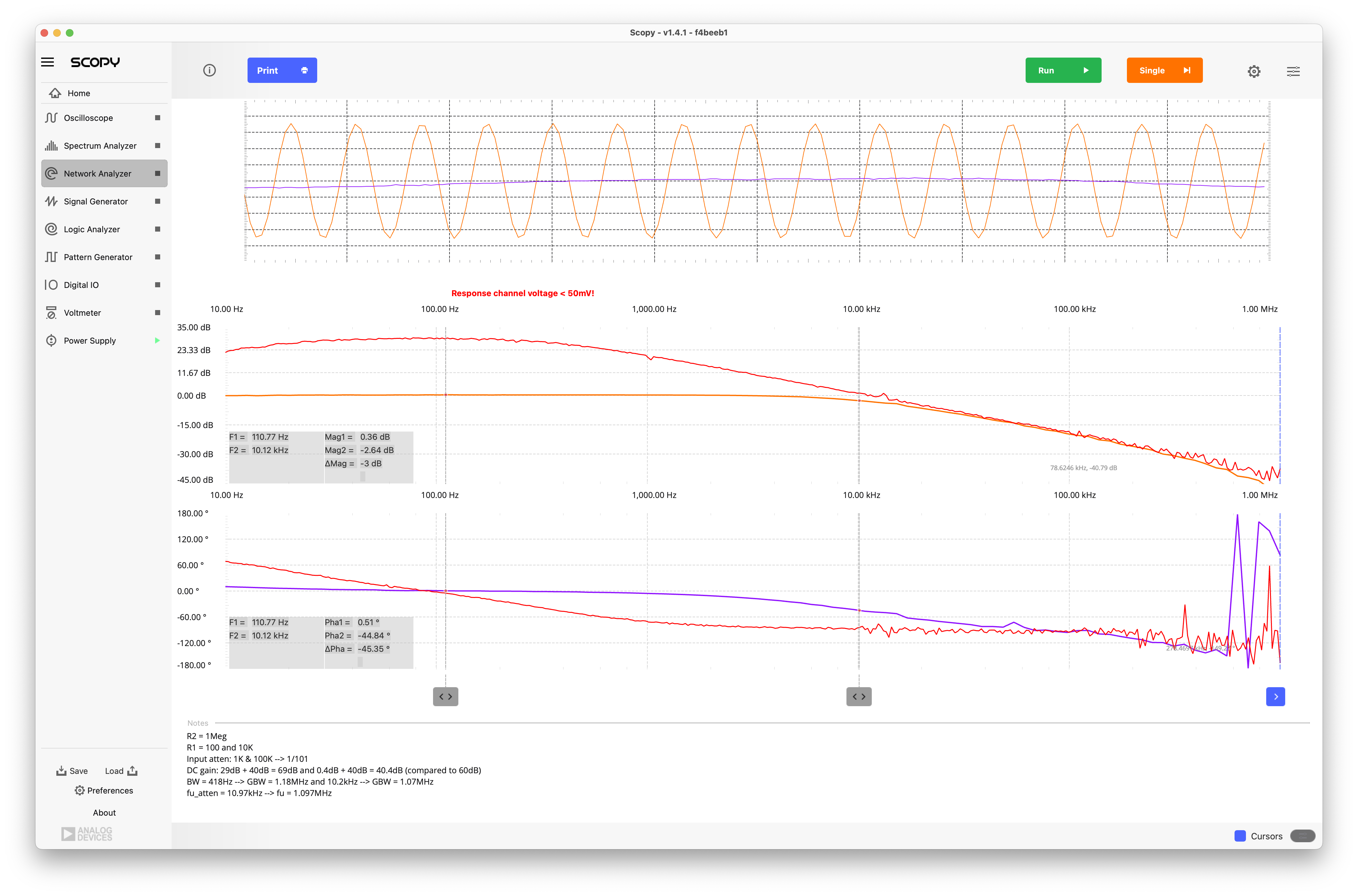This screenshot has width=1358, height=896.
Task: Open the general settings sliders icon
Action: 1293,71
